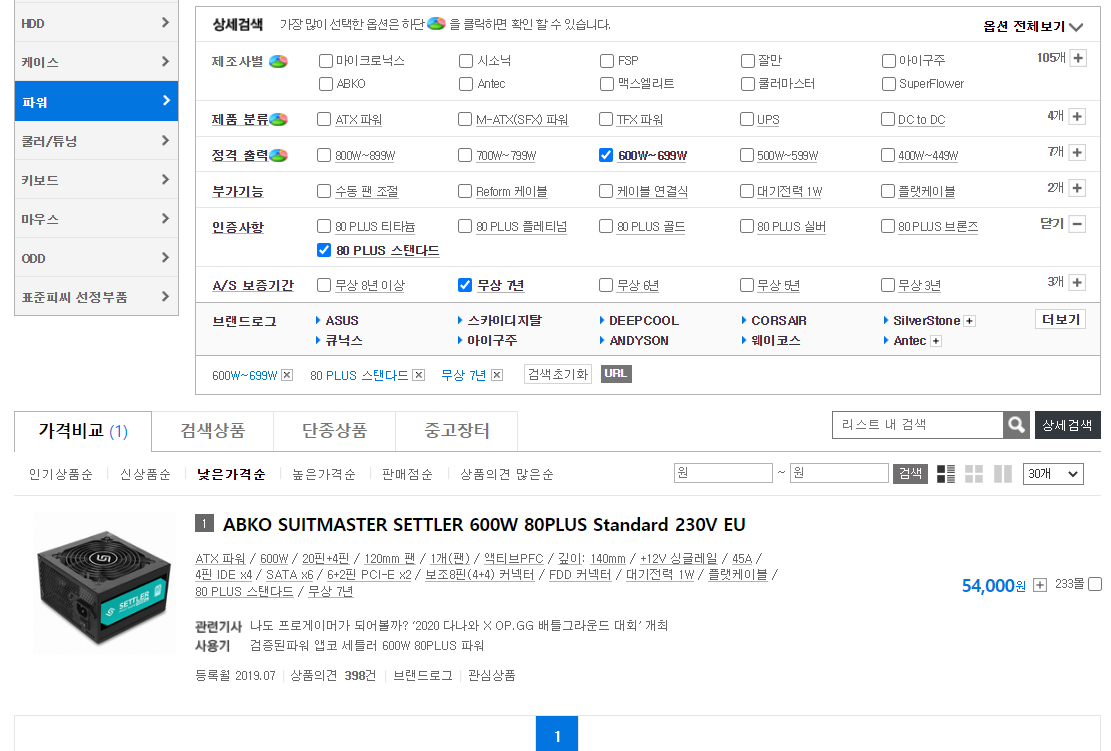
Task: Switch to the 단종상품 tab
Action: (x=334, y=431)
